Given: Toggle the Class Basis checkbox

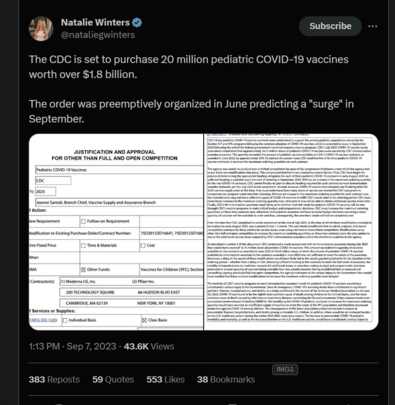Looking at the screenshot, I should point(144,320).
